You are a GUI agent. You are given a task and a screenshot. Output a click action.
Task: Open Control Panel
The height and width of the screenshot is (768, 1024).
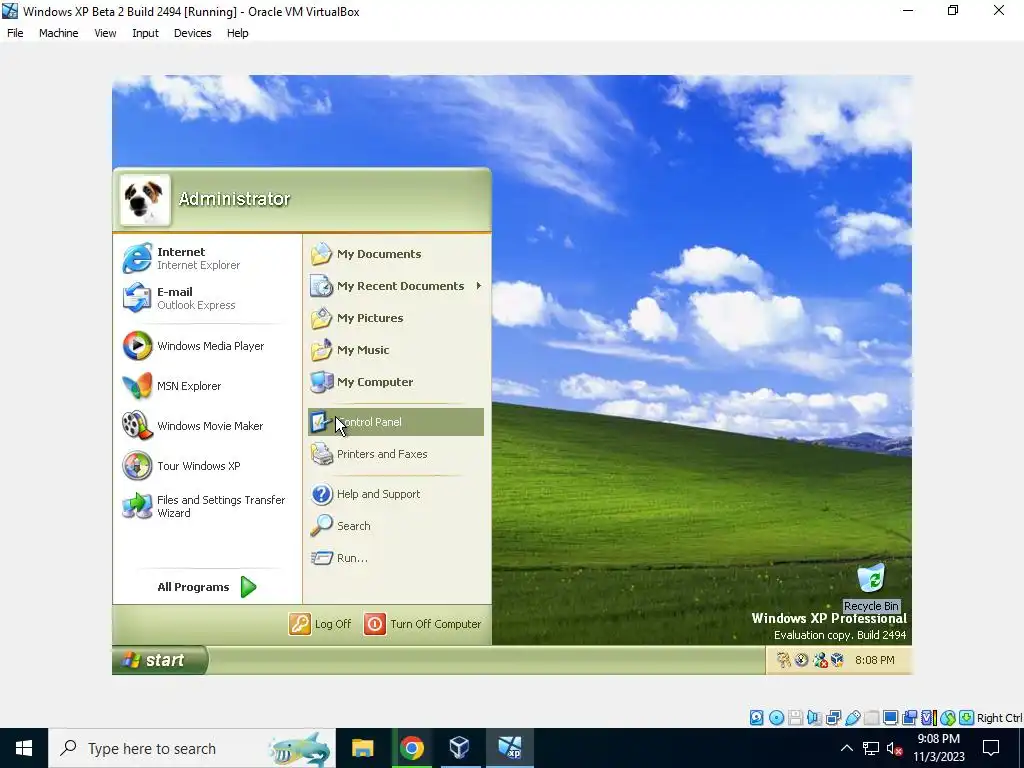click(396, 422)
